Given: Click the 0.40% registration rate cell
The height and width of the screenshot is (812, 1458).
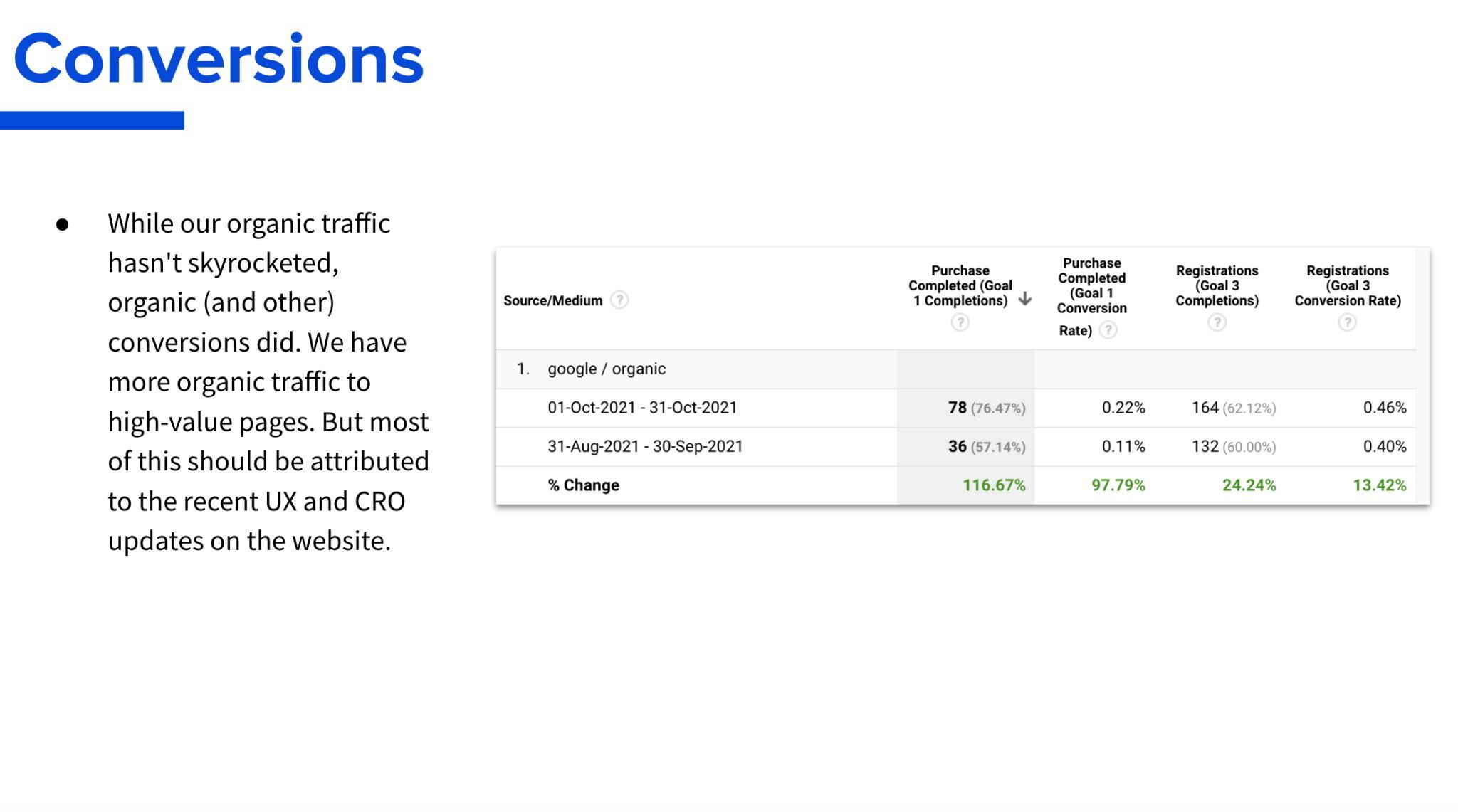Looking at the screenshot, I should tap(1385, 446).
